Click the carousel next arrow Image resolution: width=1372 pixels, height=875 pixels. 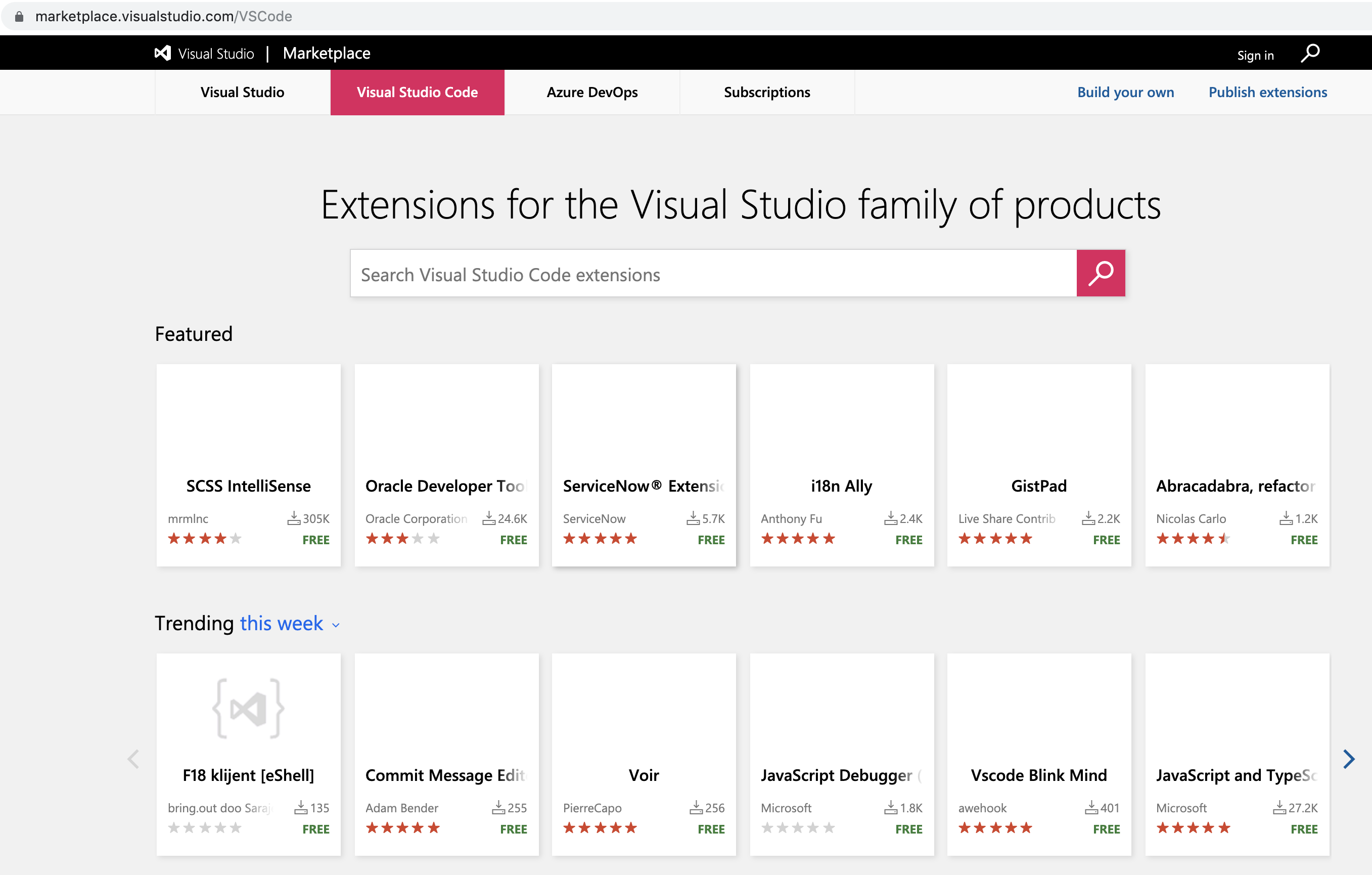point(1348,759)
